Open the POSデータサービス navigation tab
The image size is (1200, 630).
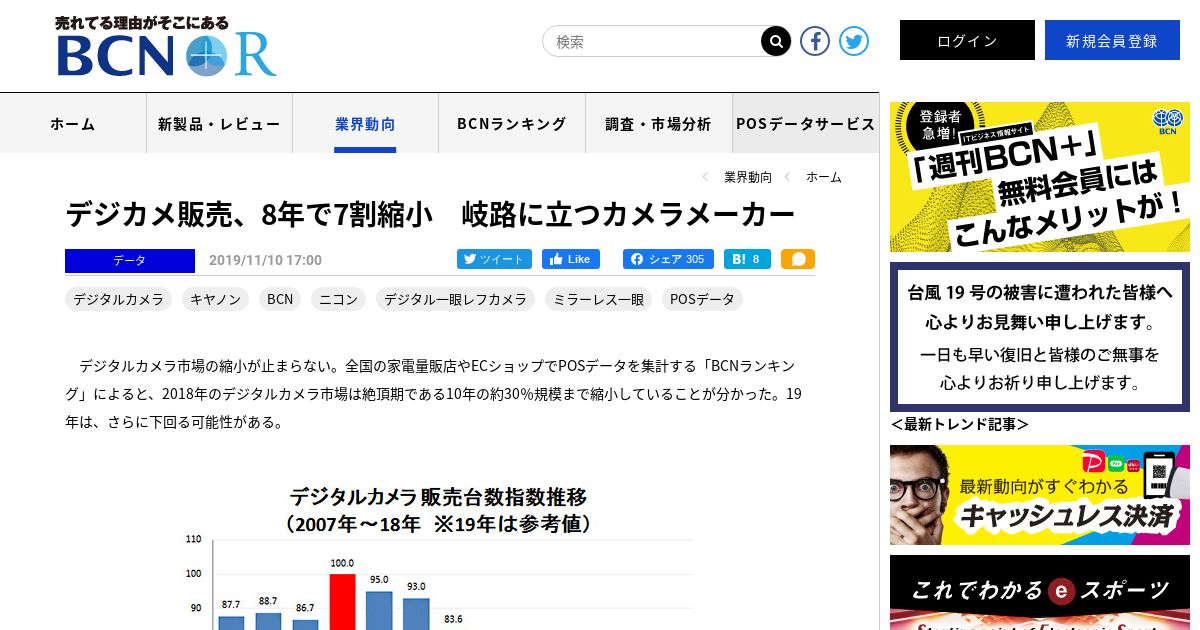[x=805, y=124]
